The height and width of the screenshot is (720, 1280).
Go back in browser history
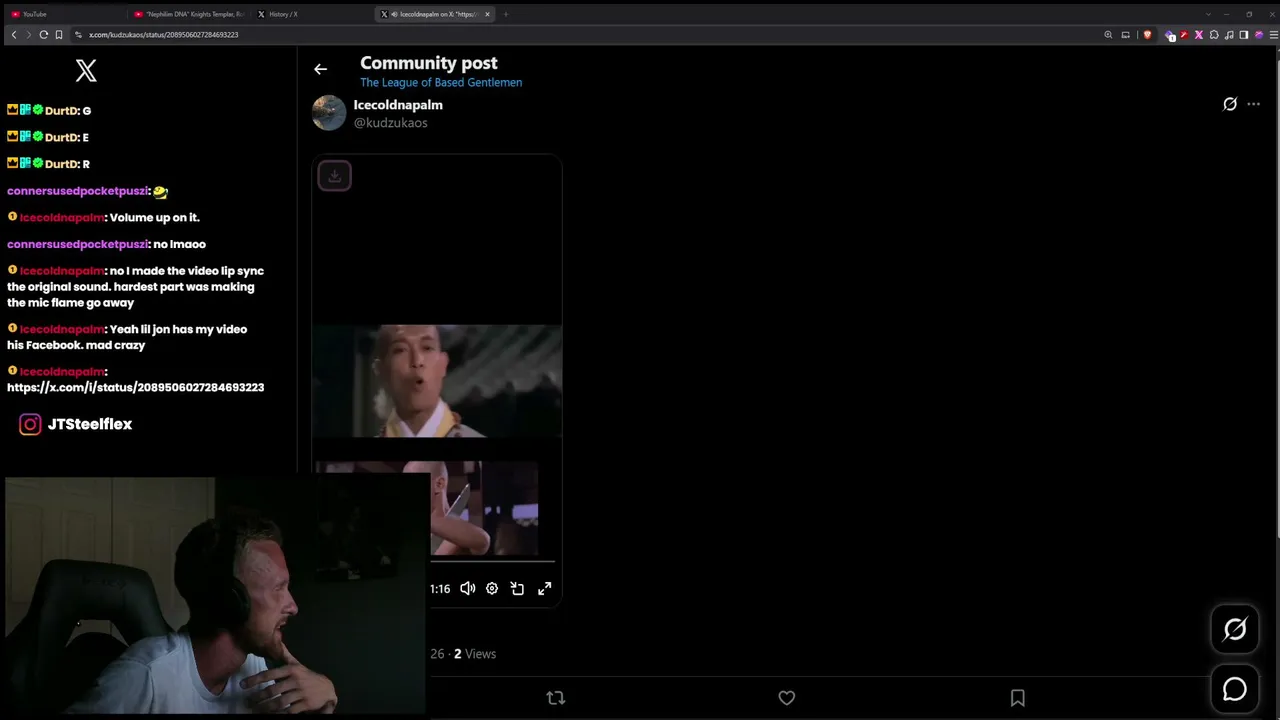tap(14, 35)
